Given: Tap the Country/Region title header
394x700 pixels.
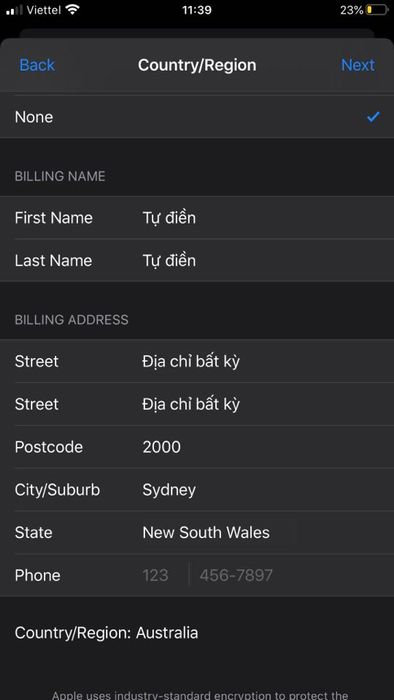Looking at the screenshot, I should point(197,65).
